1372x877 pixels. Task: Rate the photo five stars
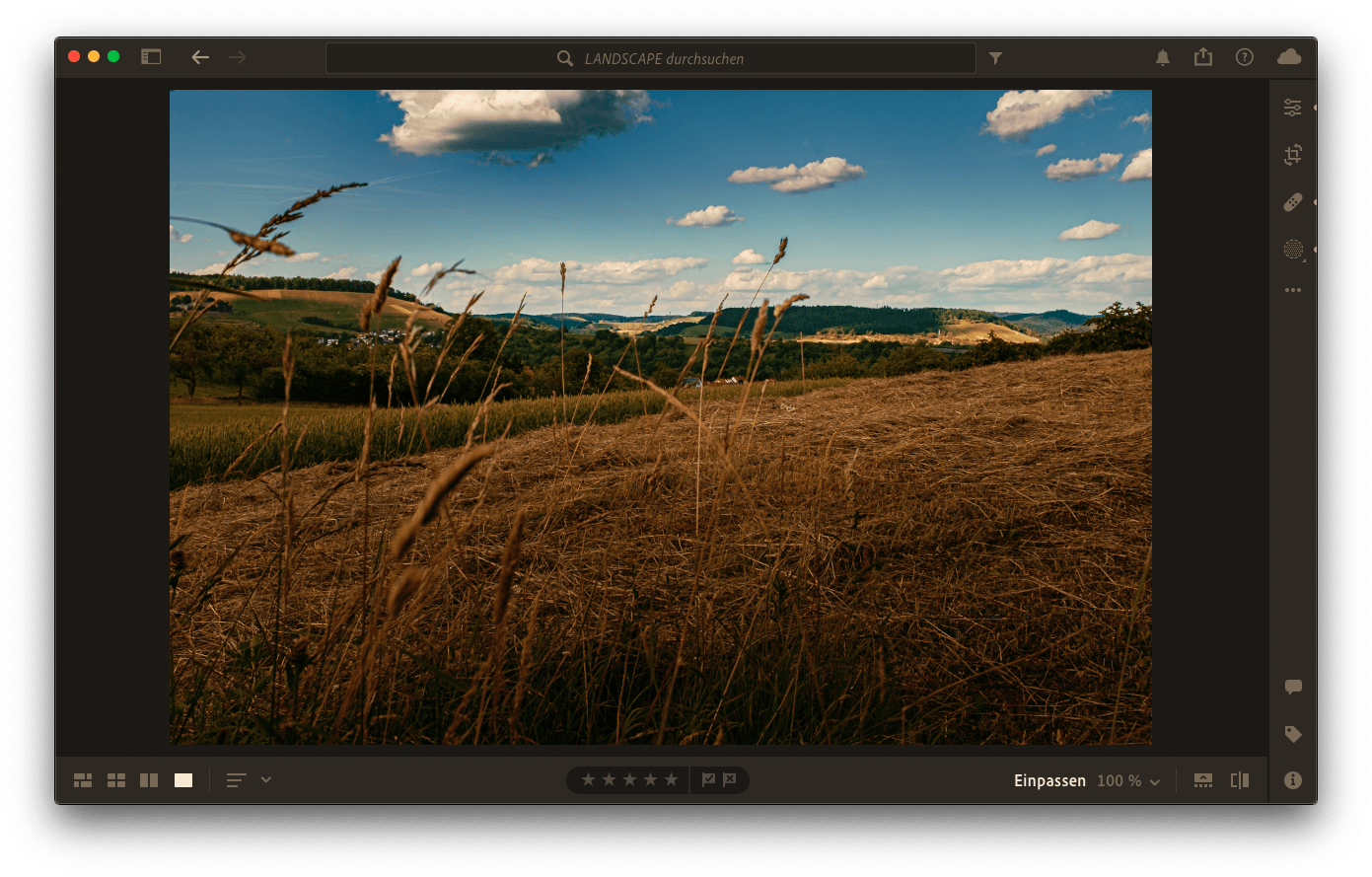tap(671, 779)
